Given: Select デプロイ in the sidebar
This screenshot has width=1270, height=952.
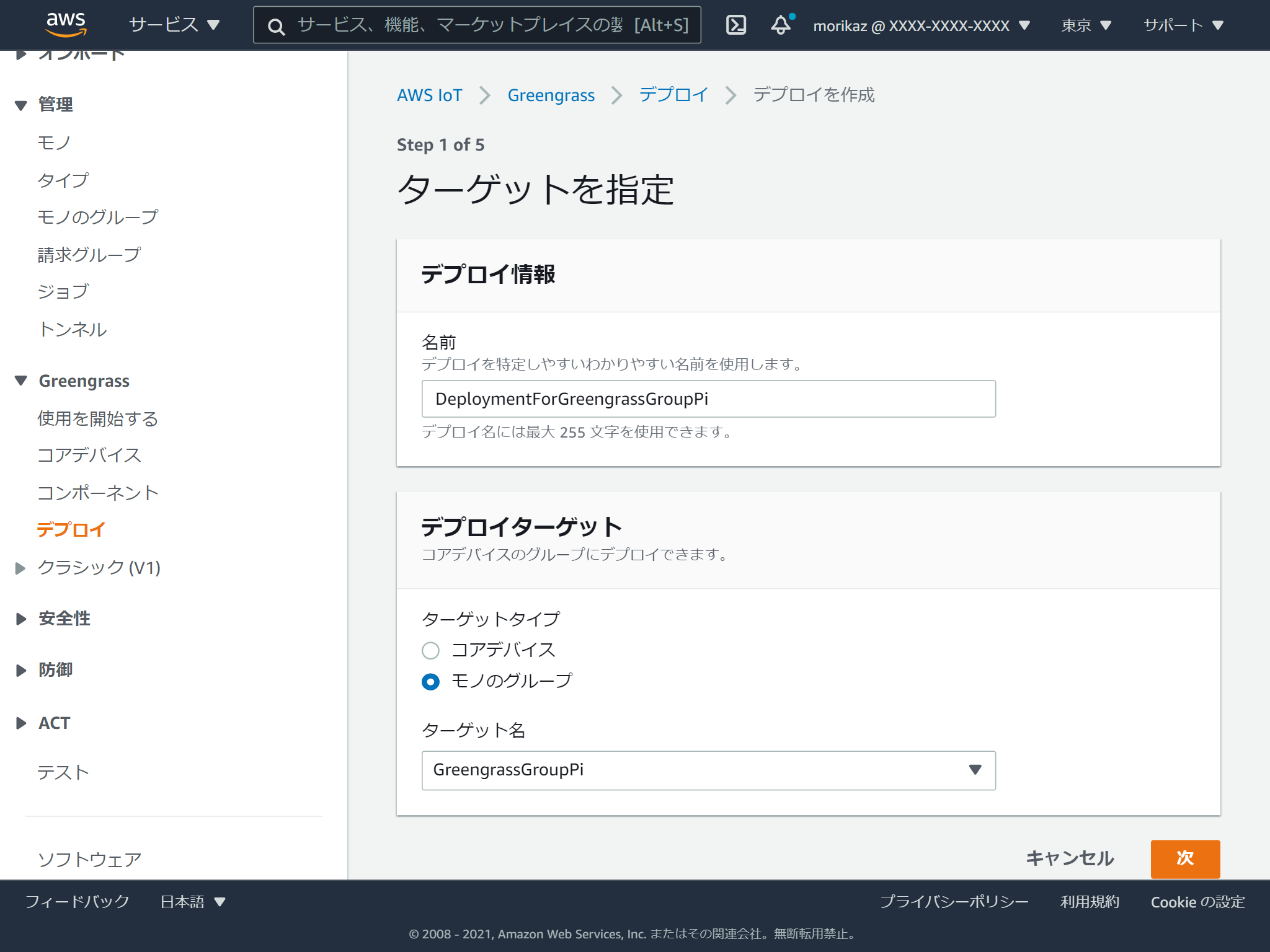Looking at the screenshot, I should pos(72,529).
